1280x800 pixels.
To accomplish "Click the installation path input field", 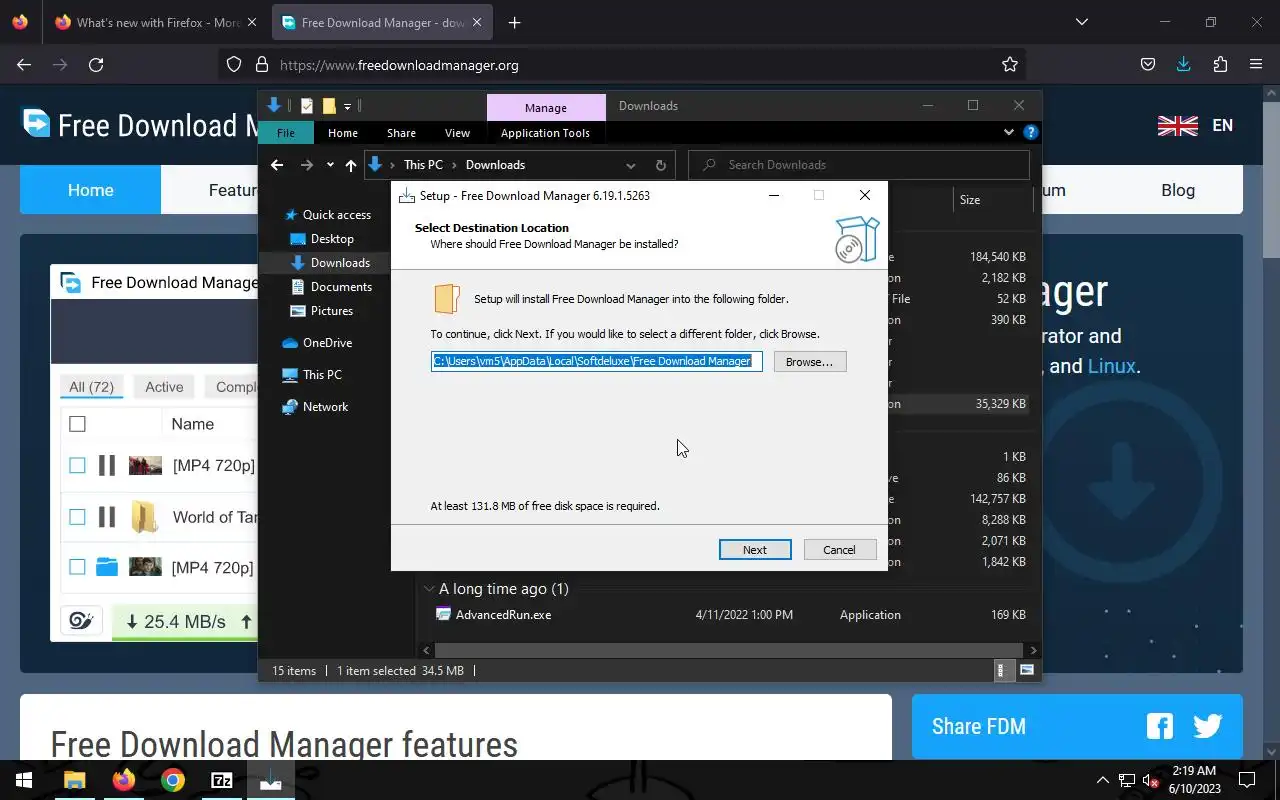I will [597, 361].
